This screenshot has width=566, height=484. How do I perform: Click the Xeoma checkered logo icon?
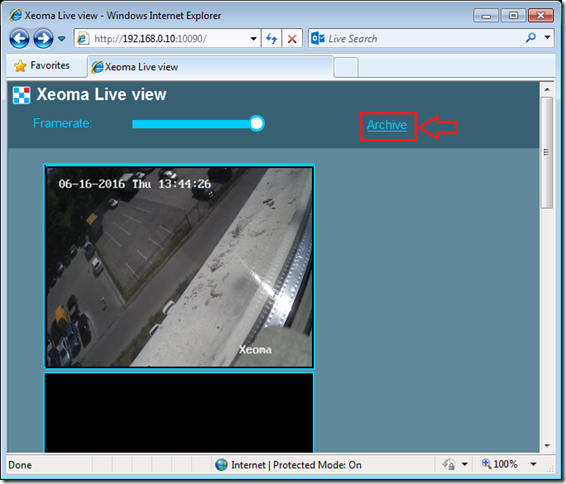[22, 95]
